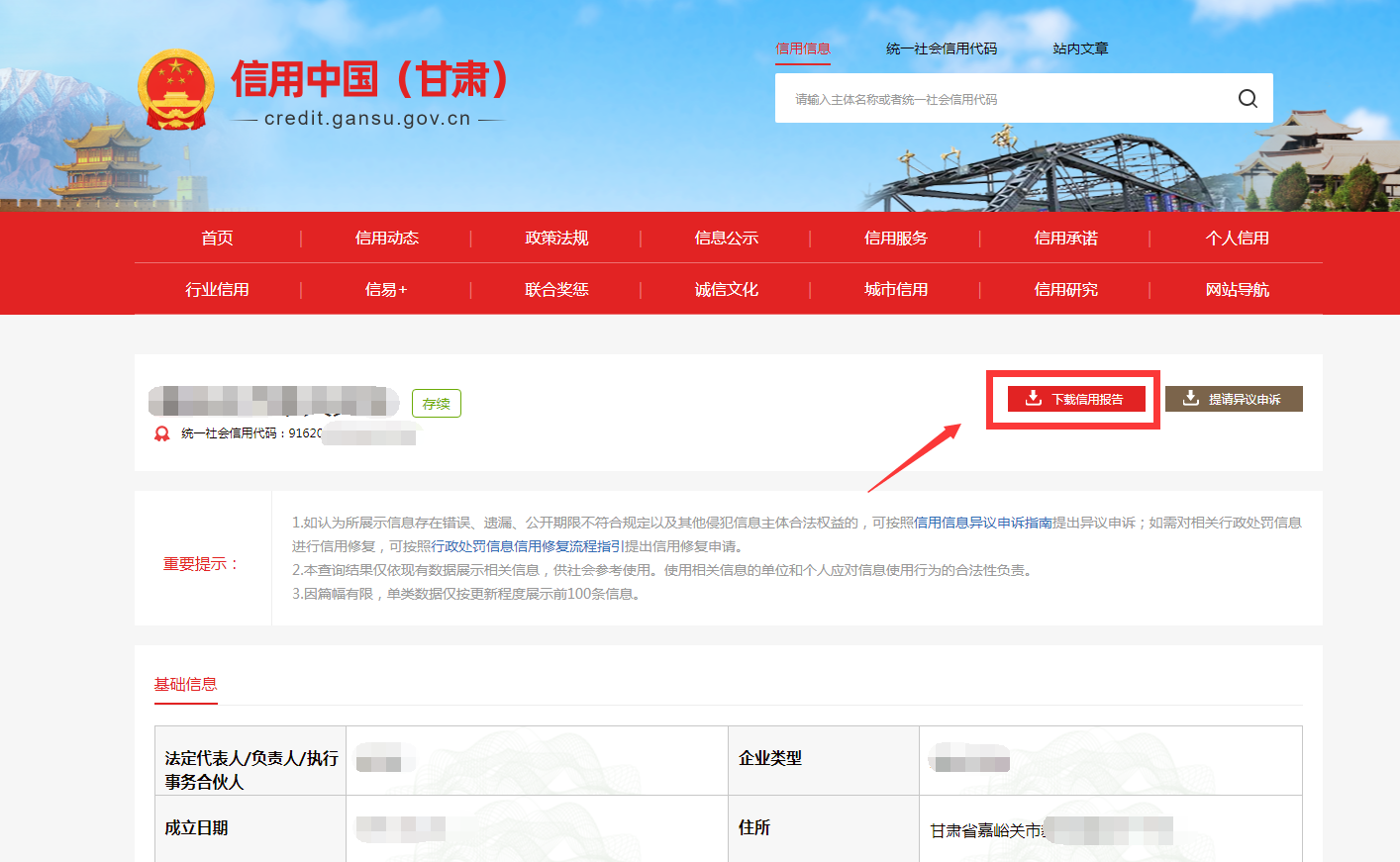
Task: Click the 下载信用报告 download button
Action: click(1075, 399)
